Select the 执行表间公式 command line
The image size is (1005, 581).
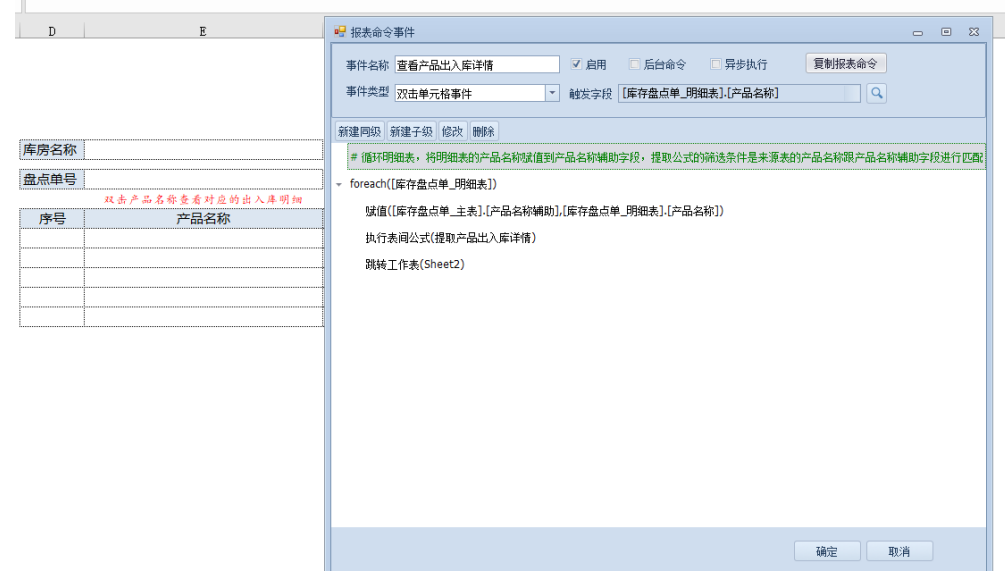(450, 238)
